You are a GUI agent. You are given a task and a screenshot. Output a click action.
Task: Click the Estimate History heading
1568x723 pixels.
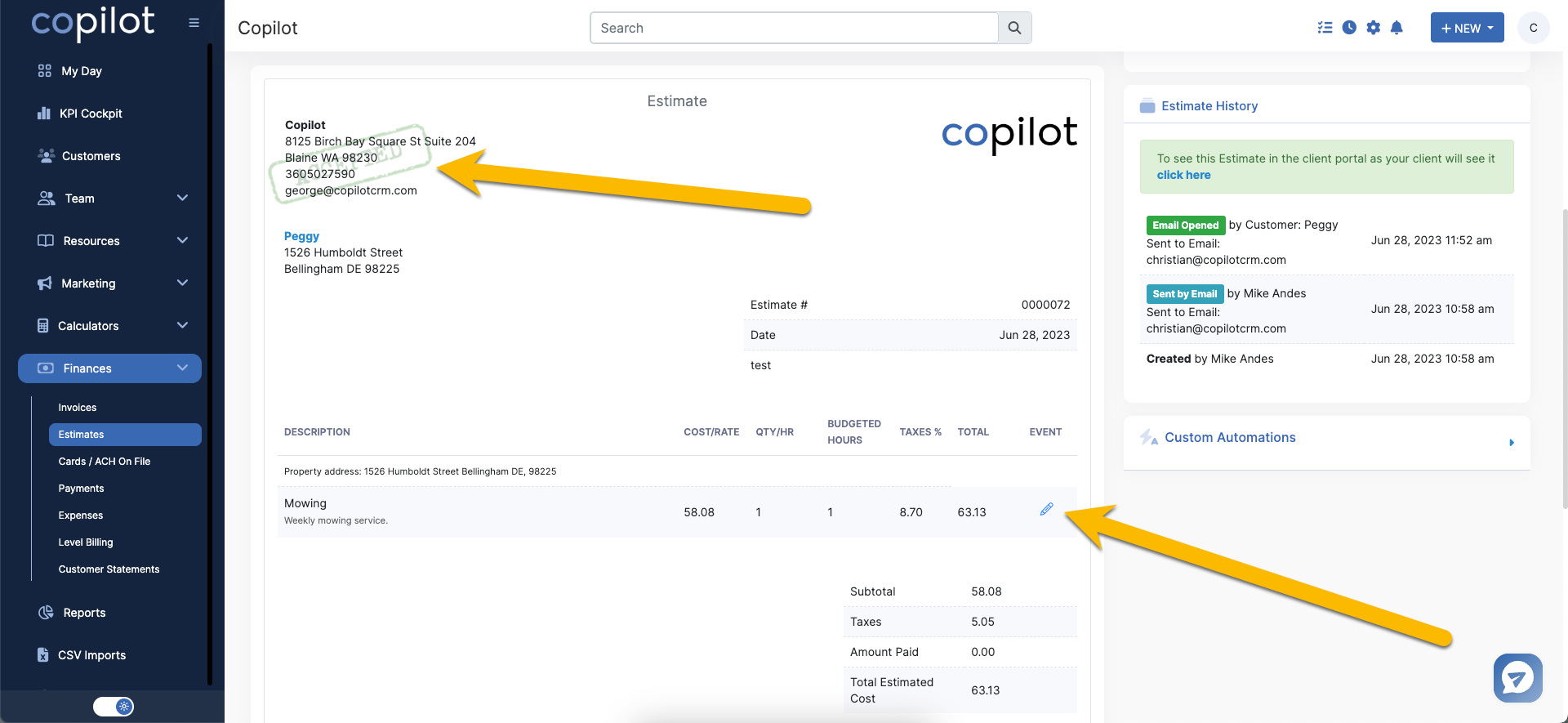click(1209, 106)
